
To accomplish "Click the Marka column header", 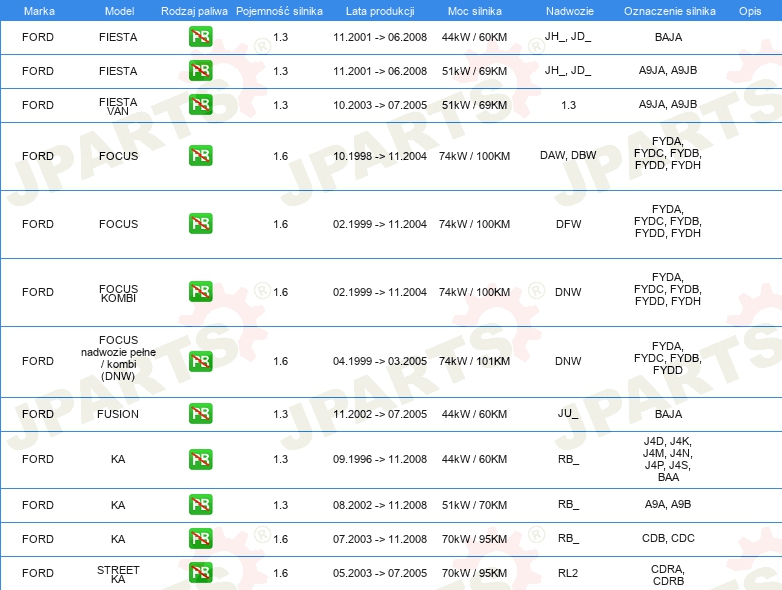I will pyautogui.click(x=39, y=11).
